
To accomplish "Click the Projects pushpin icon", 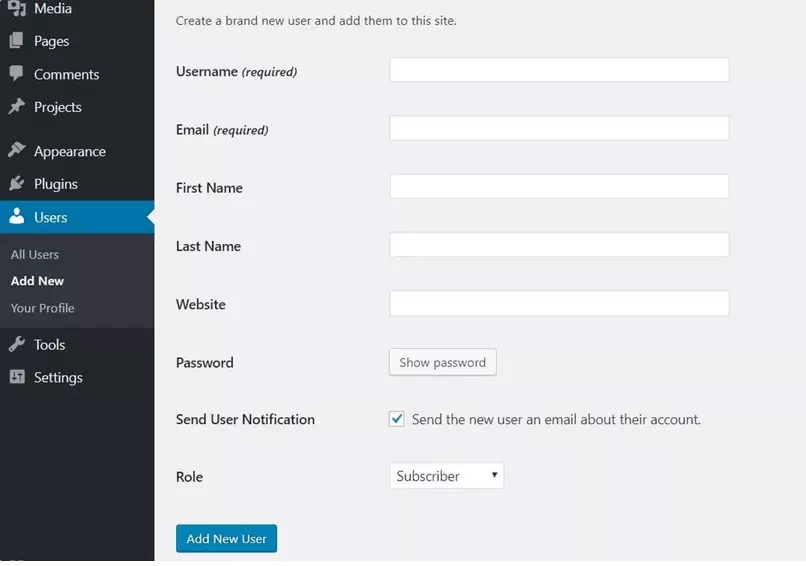I will [17, 107].
